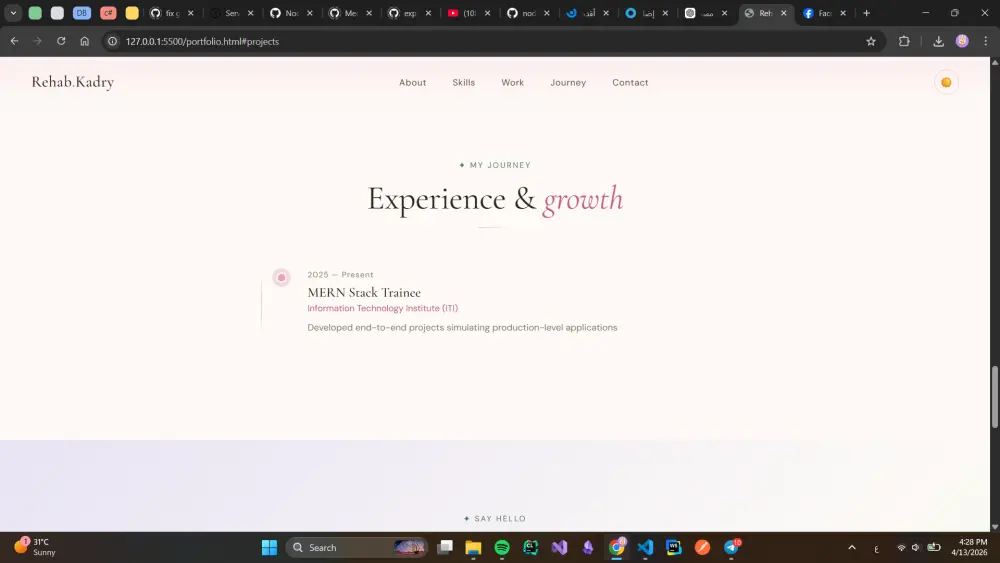Open the Contact nav link

pyautogui.click(x=630, y=82)
